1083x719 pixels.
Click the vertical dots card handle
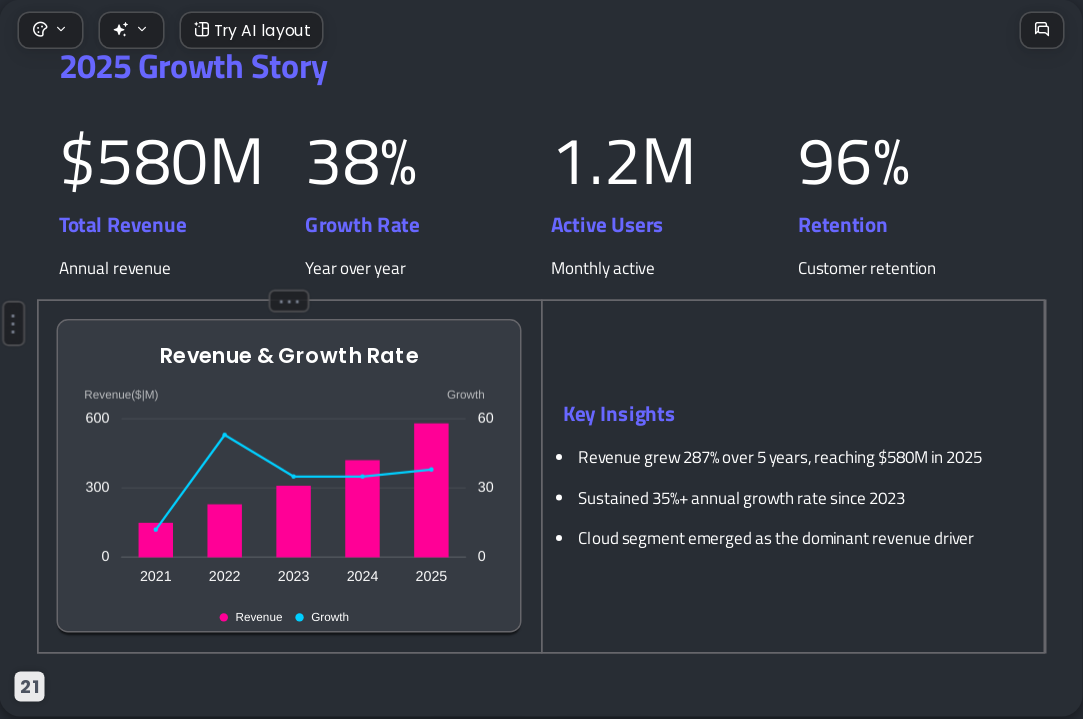13,323
